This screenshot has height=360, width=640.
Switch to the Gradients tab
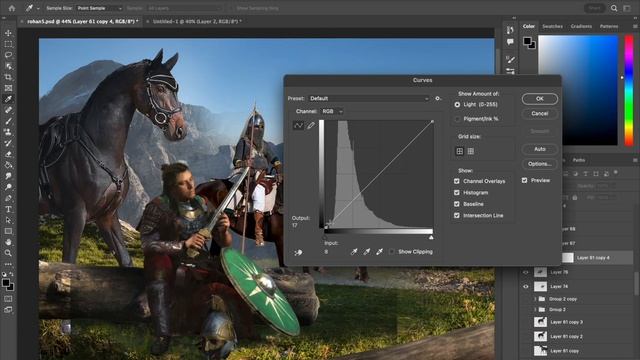coord(581,26)
